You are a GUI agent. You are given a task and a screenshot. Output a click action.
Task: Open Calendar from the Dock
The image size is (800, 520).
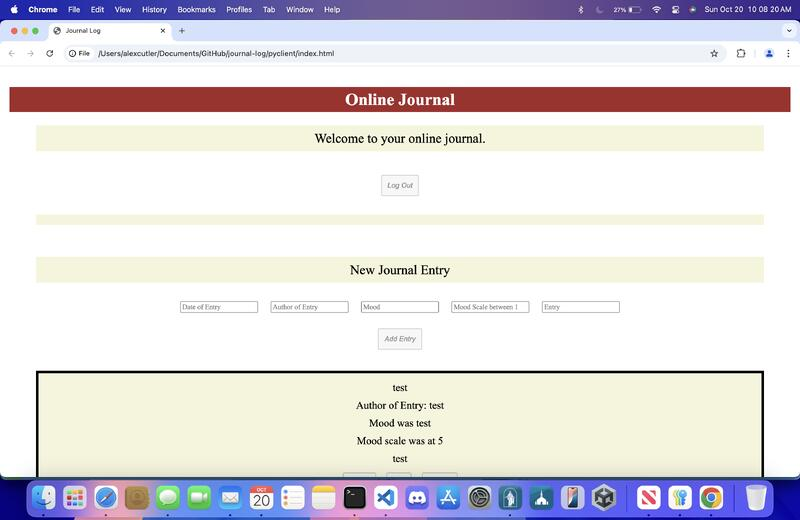click(x=261, y=498)
